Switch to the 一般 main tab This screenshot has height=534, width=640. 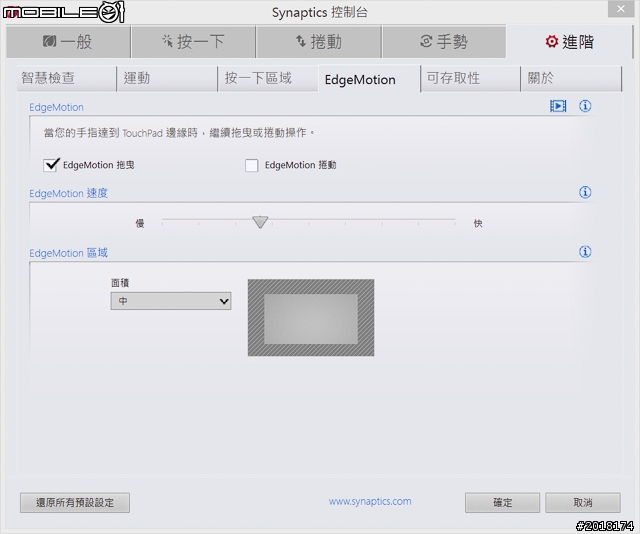[x=68, y=41]
